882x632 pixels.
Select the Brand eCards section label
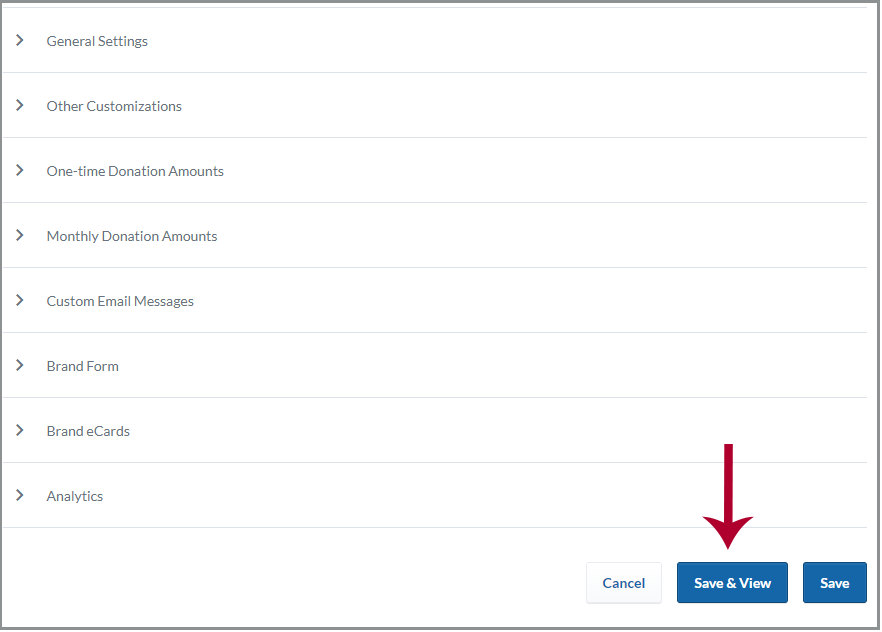(88, 431)
